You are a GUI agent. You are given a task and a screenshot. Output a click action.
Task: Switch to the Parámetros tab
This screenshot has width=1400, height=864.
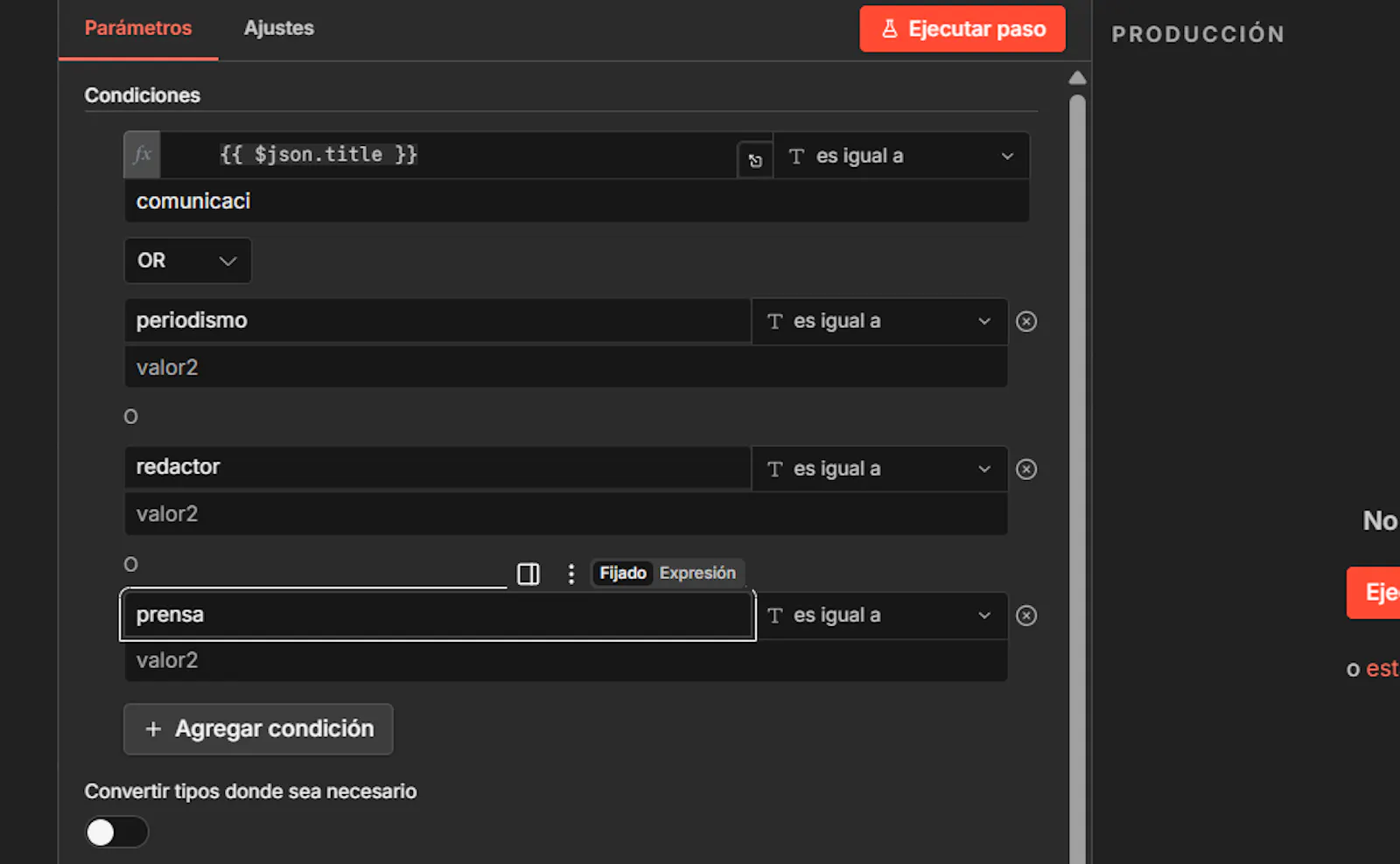point(138,28)
